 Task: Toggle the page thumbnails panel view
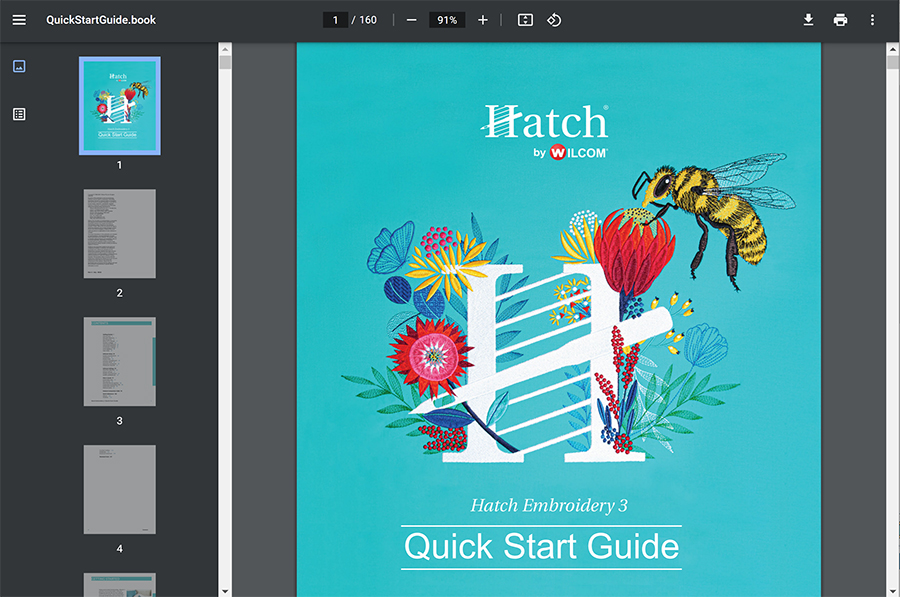(18, 66)
